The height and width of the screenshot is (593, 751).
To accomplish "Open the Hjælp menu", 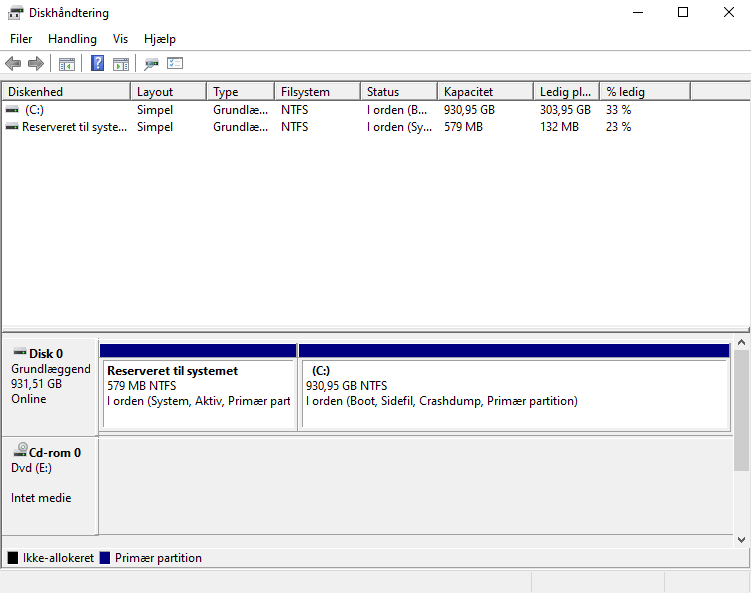I will click(160, 39).
